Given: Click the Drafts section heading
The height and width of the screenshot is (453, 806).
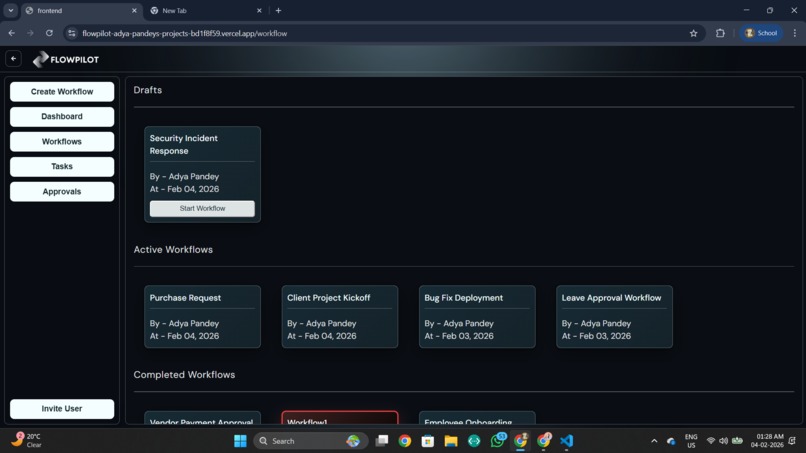Looking at the screenshot, I should click(148, 90).
